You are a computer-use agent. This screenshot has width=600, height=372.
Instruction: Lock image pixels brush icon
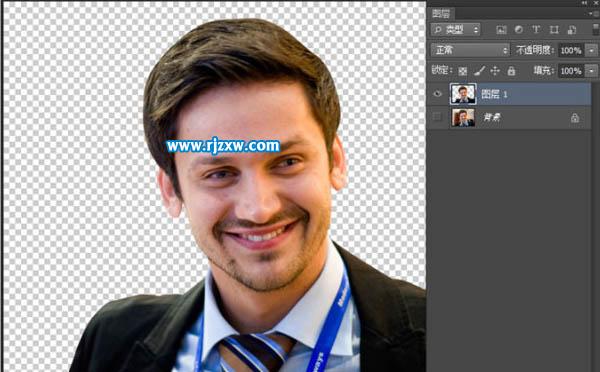(479, 71)
